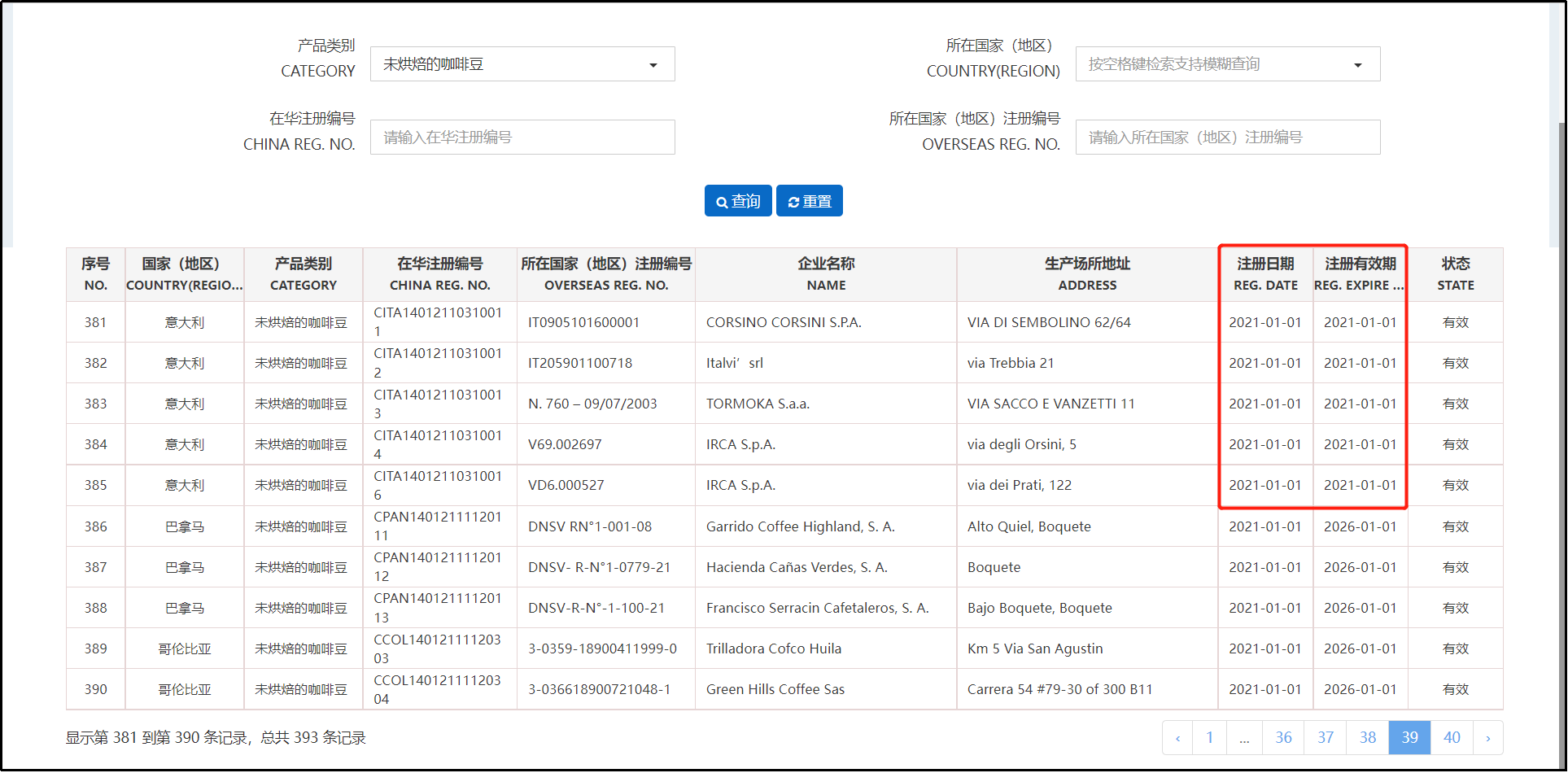Click address Carrera 54 #79-30 of 300 B11

click(x=1059, y=689)
